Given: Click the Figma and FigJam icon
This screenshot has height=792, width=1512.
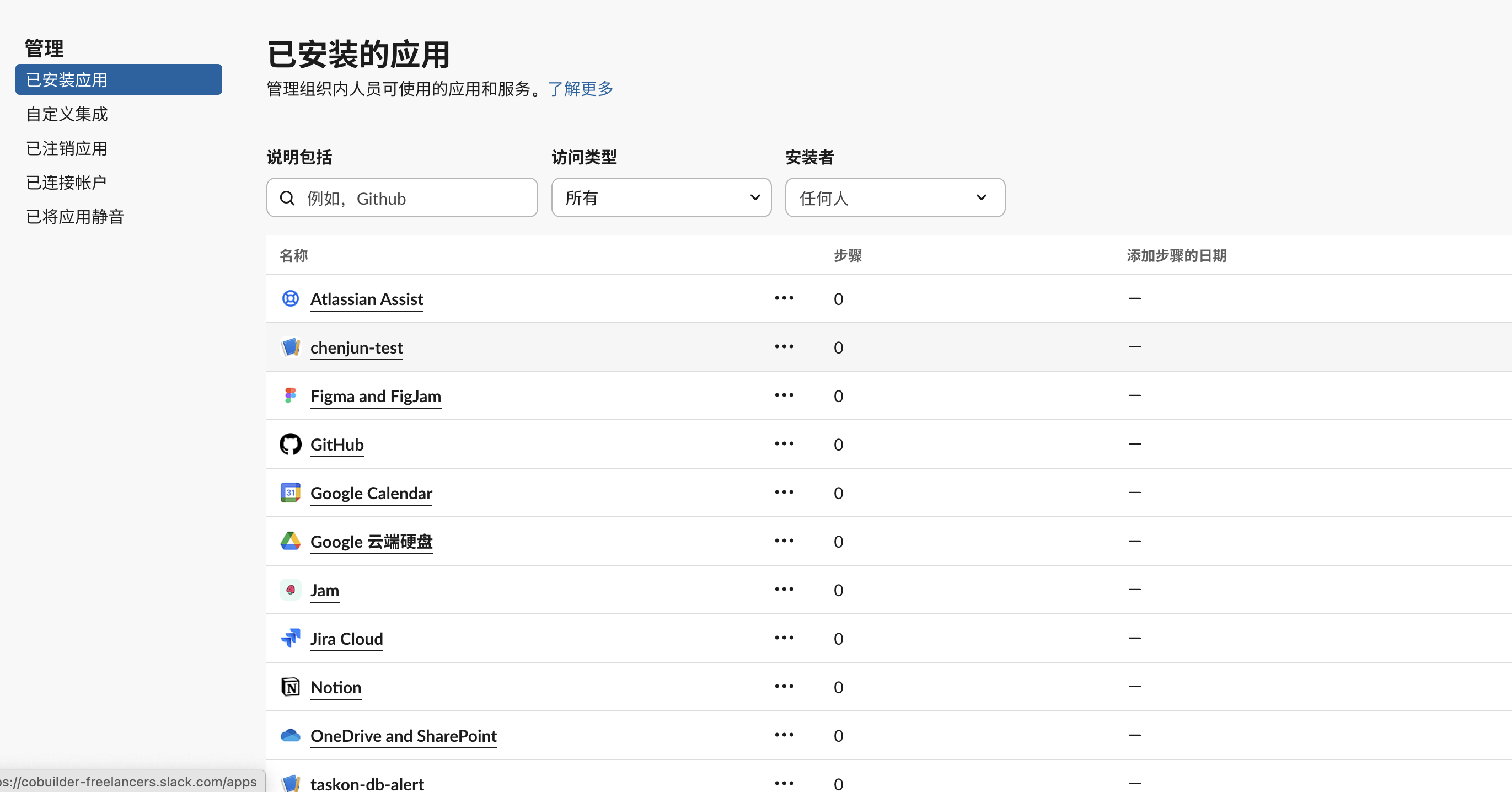Looking at the screenshot, I should [290, 395].
